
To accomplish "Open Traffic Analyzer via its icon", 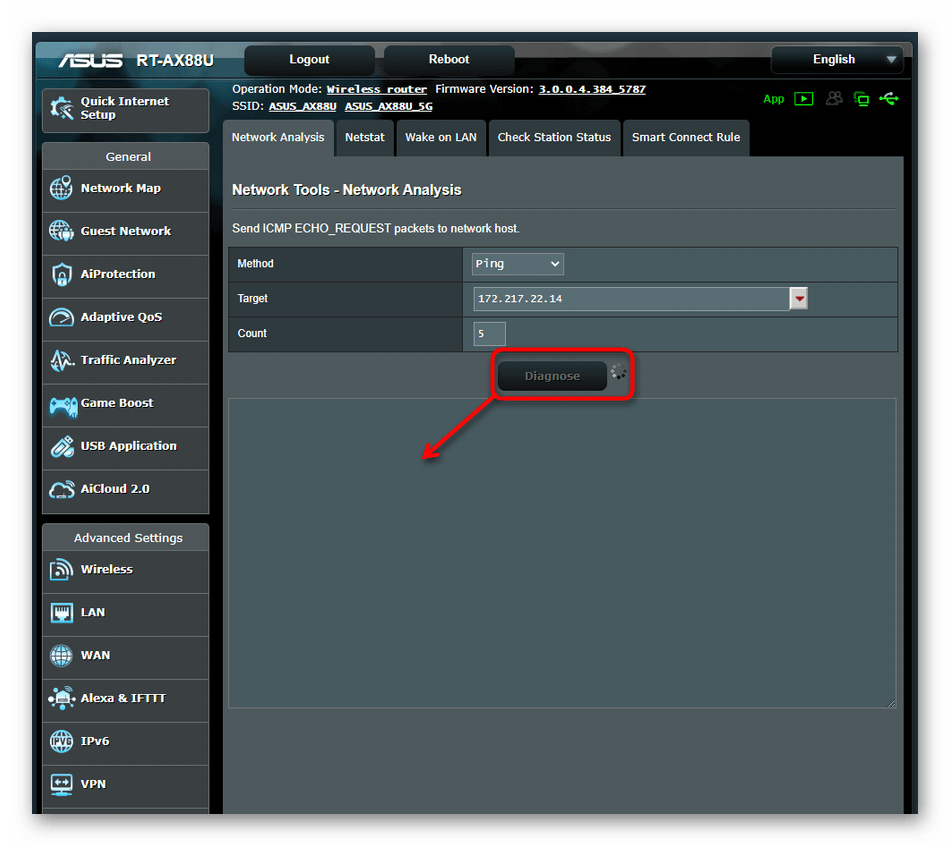I will (x=62, y=361).
